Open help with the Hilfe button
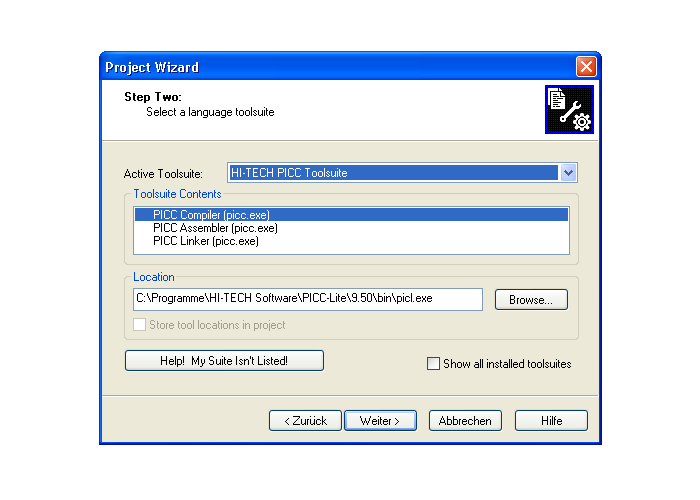This screenshot has width=700, height=500. tap(551, 421)
